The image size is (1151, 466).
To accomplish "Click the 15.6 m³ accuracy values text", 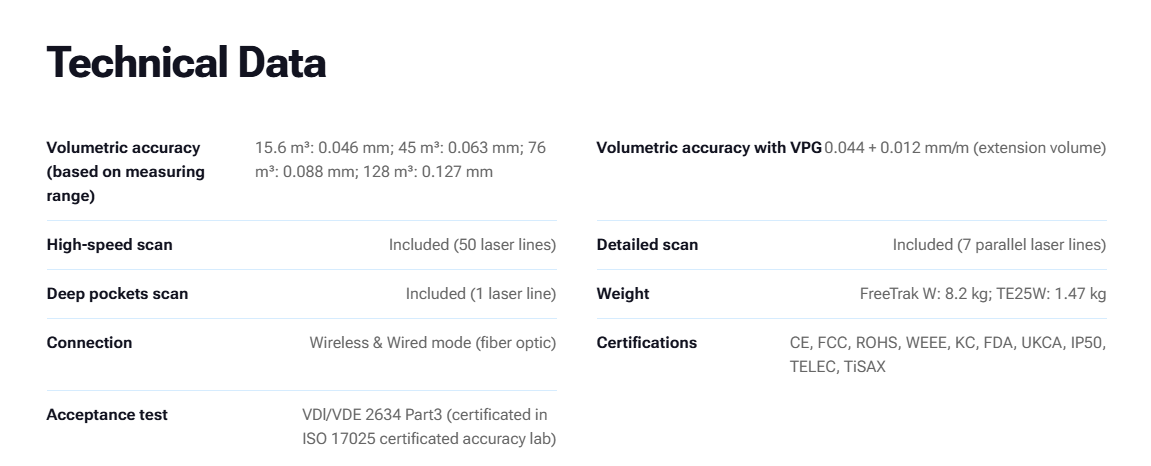I will [x=401, y=159].
